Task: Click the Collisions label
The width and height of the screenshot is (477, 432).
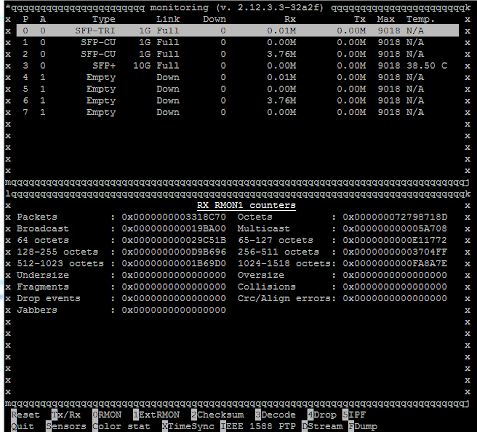Action: pyautogui.click(x=267, y=287)
